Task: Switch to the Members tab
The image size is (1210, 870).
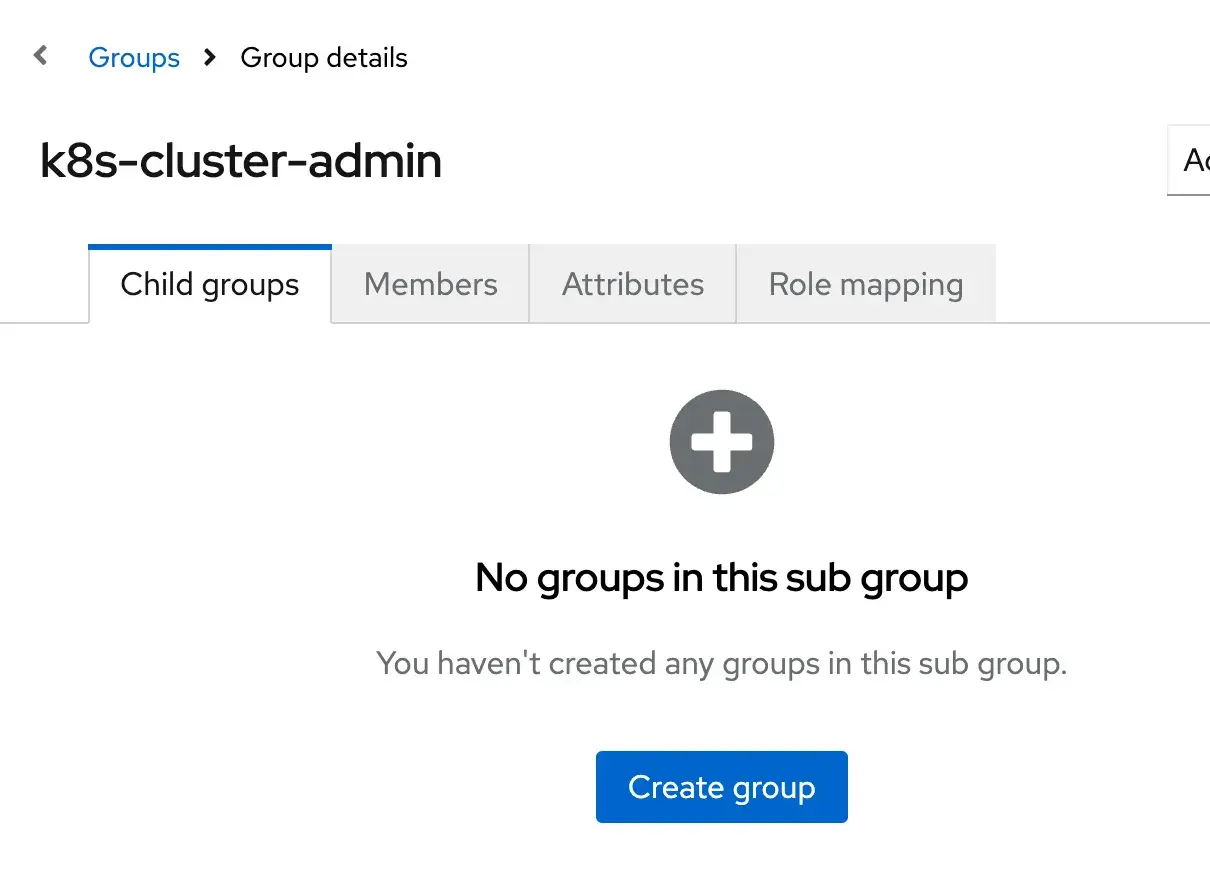Action: pos(430,284)
